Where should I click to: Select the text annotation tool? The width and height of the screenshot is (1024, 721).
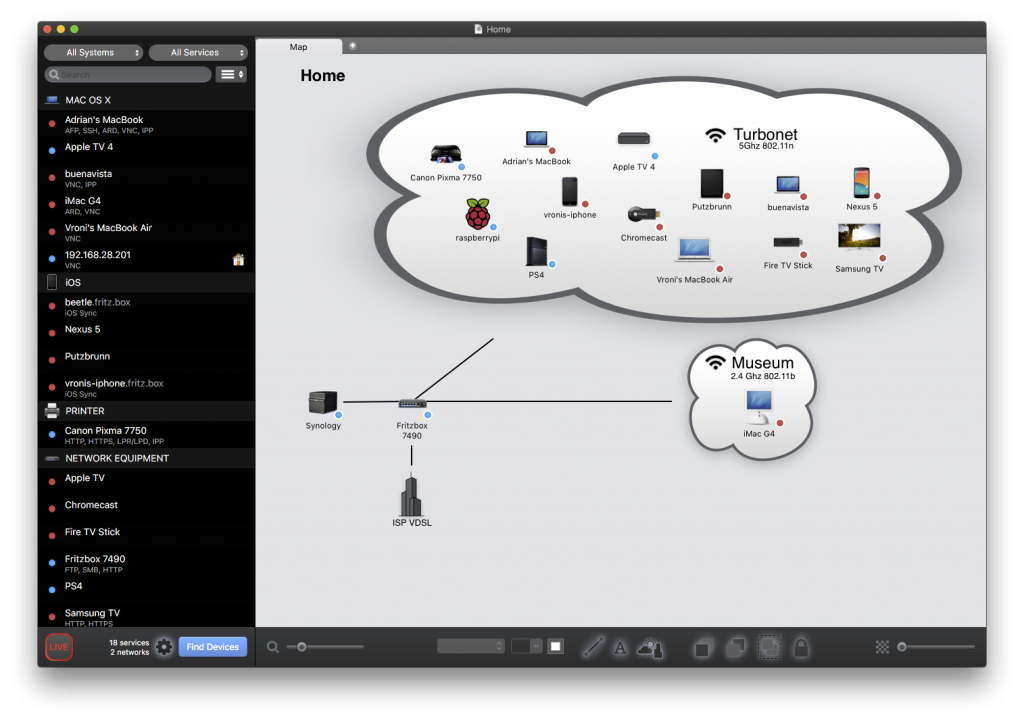621,646
